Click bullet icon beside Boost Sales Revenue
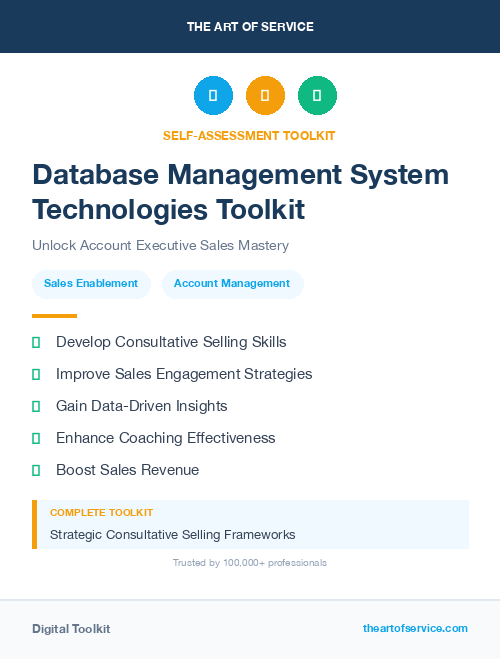The width and height of the screenshot is (500, 659). (36, 470)
